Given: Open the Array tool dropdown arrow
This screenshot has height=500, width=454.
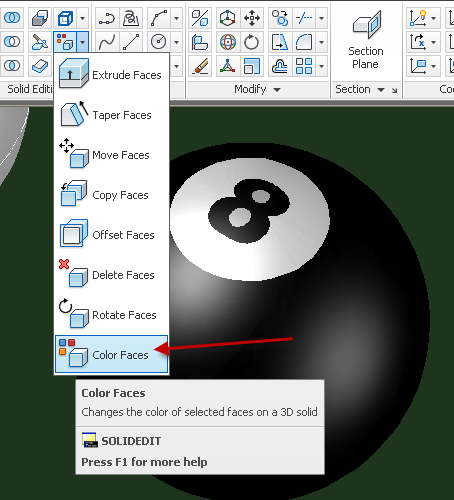Looking at the screenshot, I should point(321,65).
